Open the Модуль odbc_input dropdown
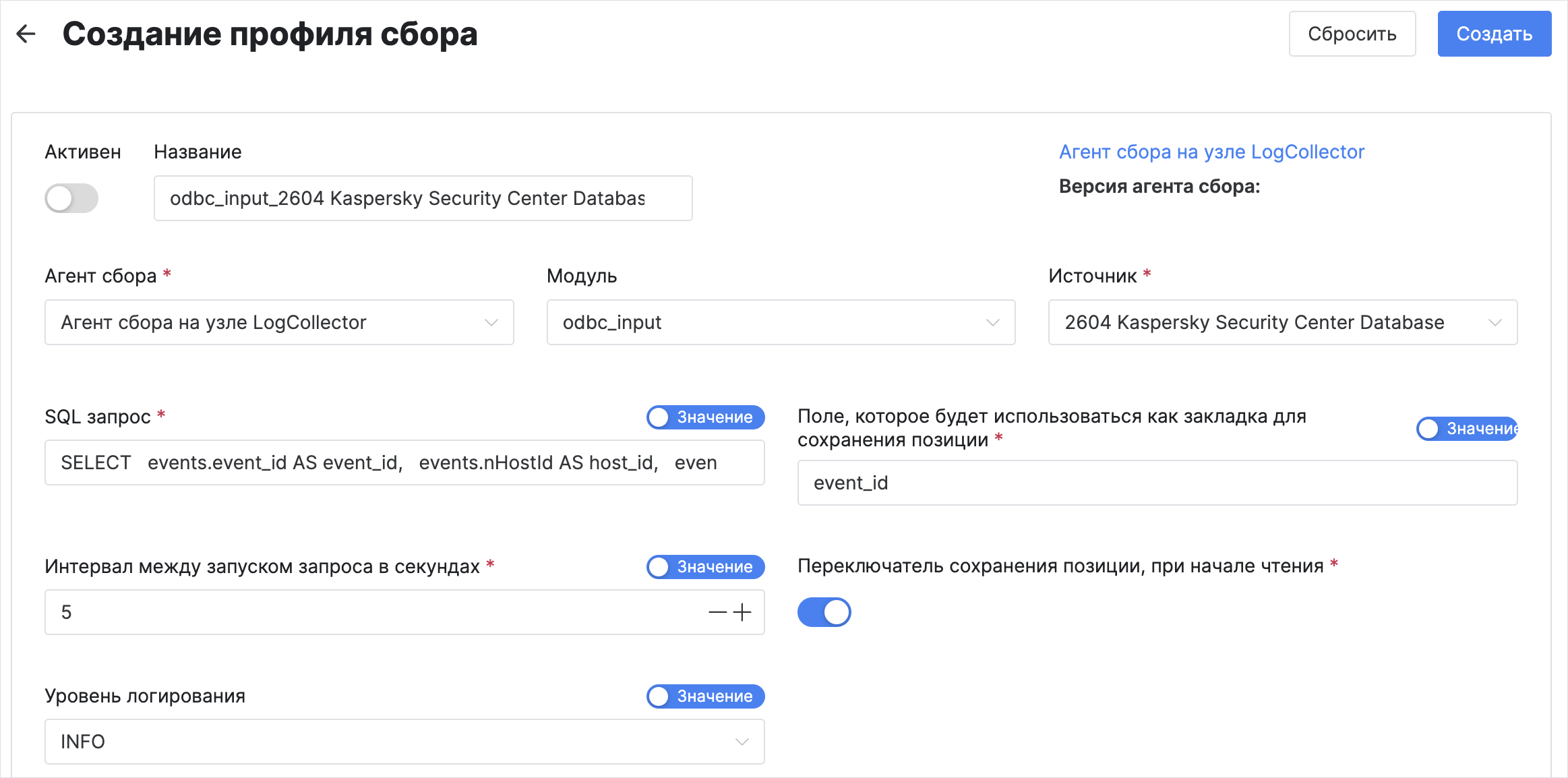The height and width of the screenshot is (778, 1568). point(781,322)
